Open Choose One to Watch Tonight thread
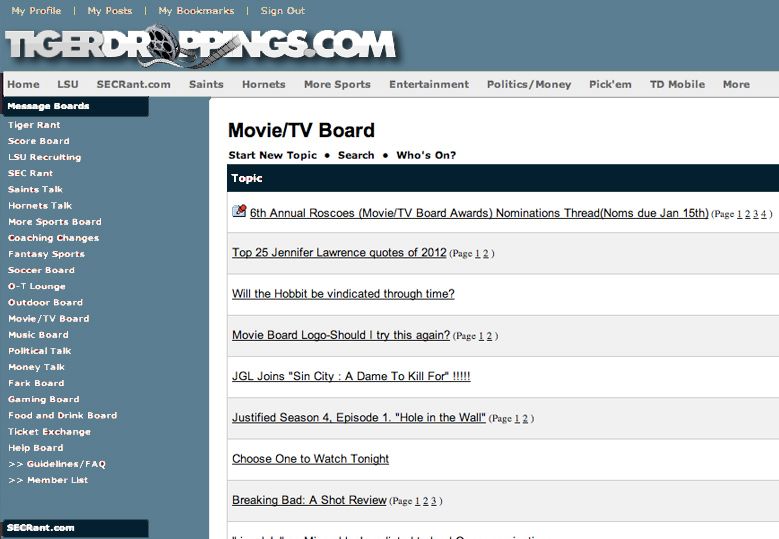Image resolution: width=779 pixels, height=539 pixels. tap(311, 459)
